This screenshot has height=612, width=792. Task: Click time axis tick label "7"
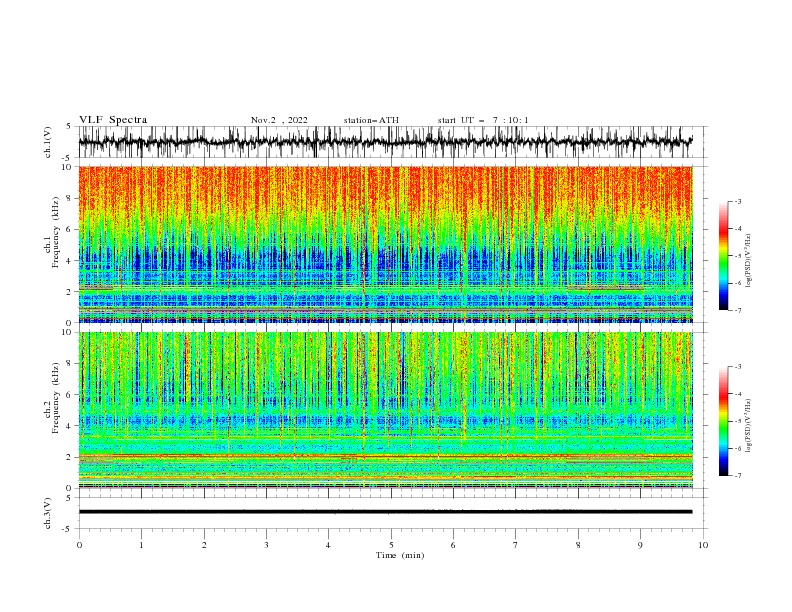pos(516,545)
